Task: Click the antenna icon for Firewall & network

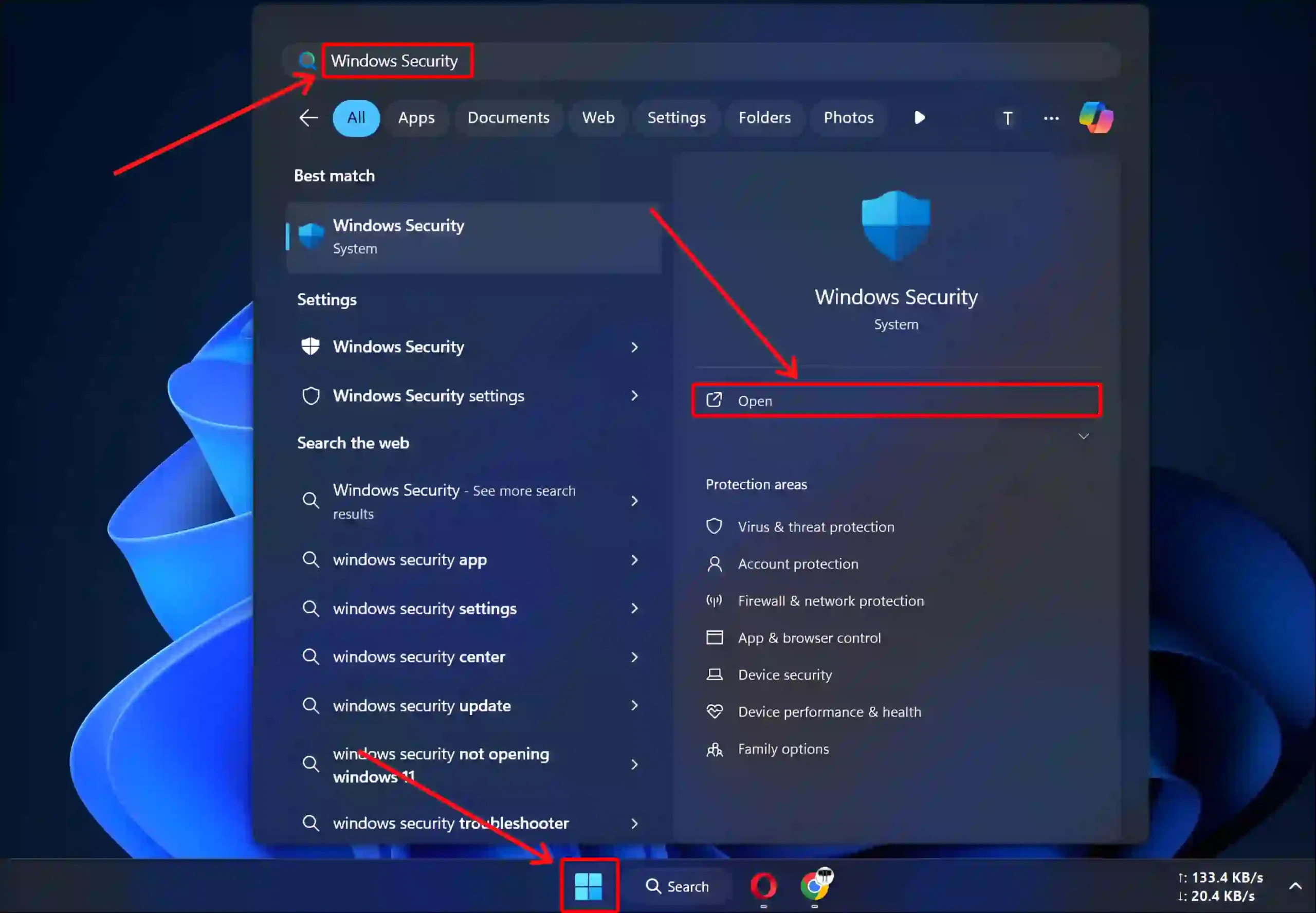Action: 714,600
